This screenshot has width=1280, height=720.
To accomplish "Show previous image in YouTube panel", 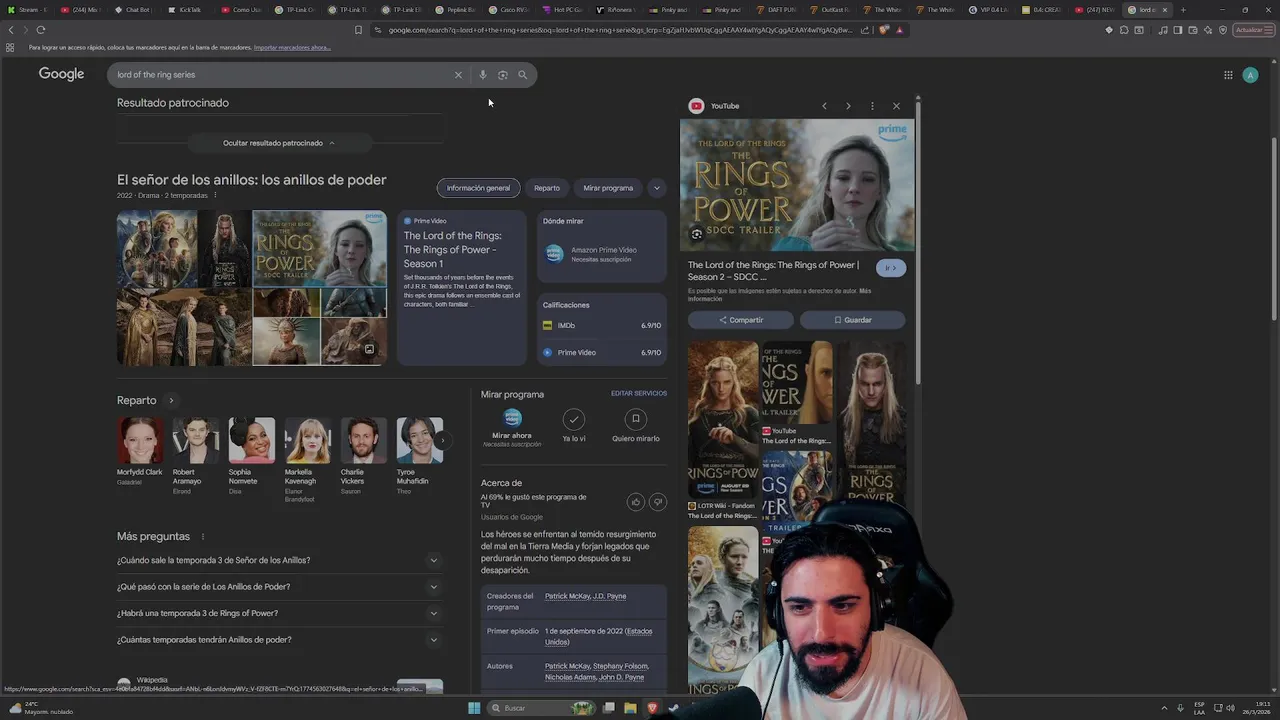I will (824, 106).
